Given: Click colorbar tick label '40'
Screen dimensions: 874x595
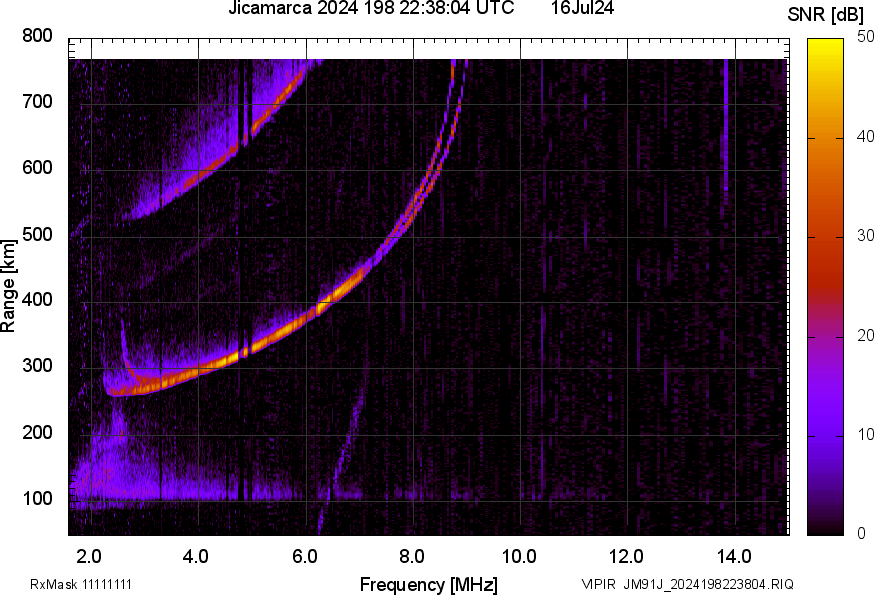Looking at the screenshot, I should click(x=865, y=137).
